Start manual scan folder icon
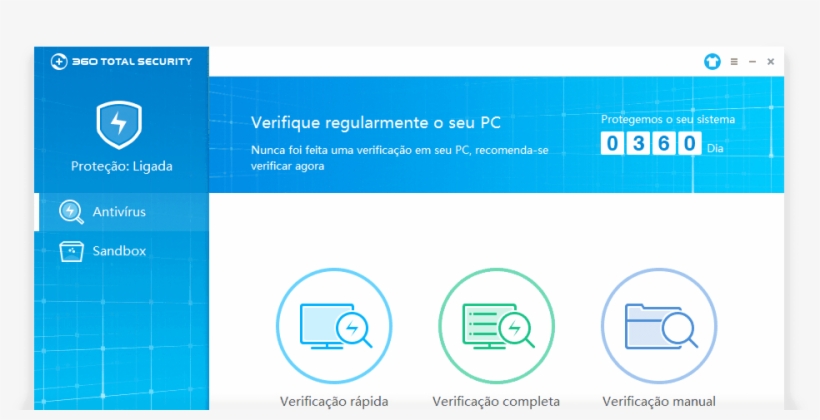The width and height of the screenshot is (820, 420). pyautogui.click(x=659, y=326)
